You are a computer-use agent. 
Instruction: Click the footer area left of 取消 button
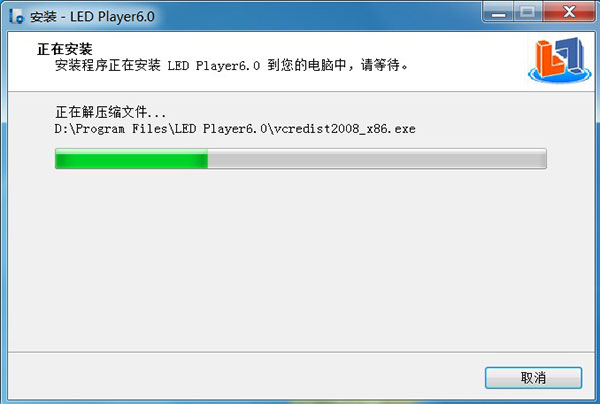coord(245,377)
